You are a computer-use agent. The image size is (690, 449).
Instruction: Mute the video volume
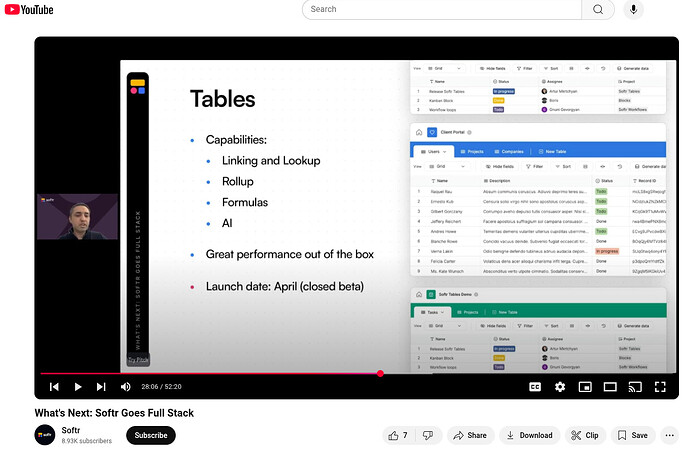pos(125,387)
